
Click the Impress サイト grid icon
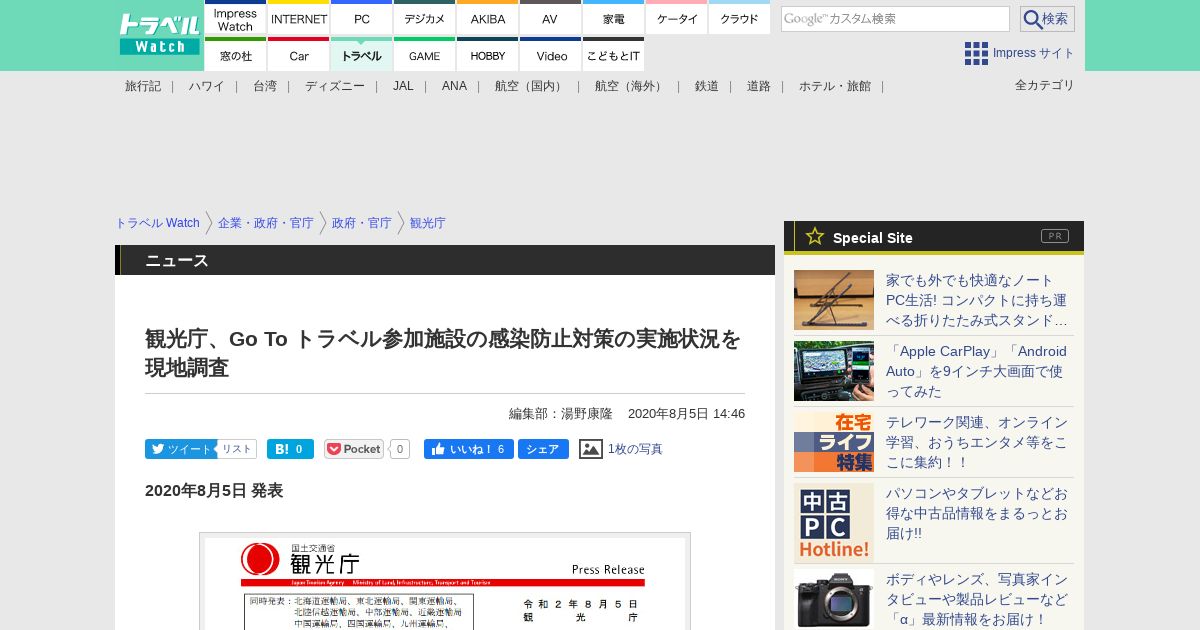[x=976, y=53]
